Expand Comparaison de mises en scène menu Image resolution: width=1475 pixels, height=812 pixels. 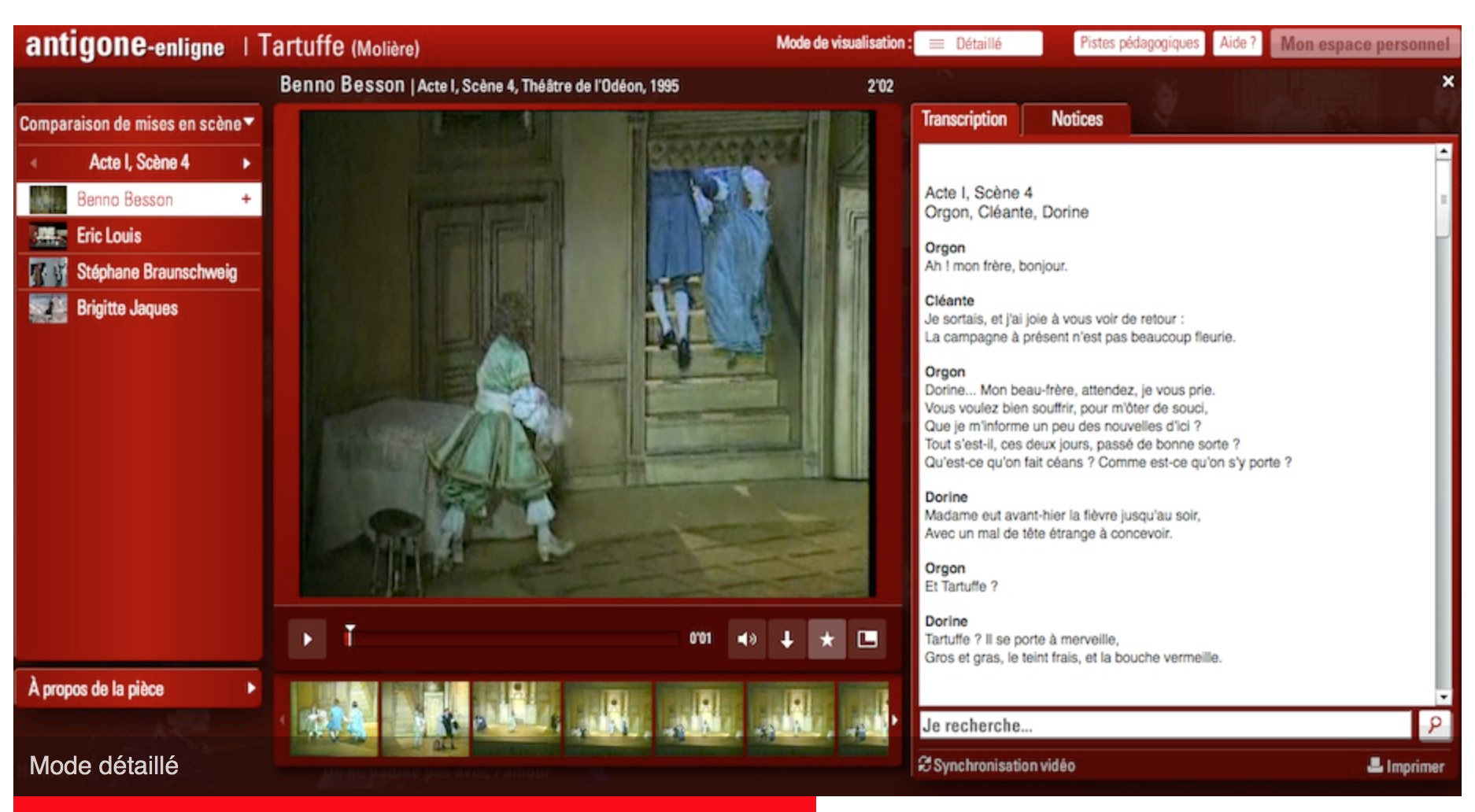tap(138, 124)
